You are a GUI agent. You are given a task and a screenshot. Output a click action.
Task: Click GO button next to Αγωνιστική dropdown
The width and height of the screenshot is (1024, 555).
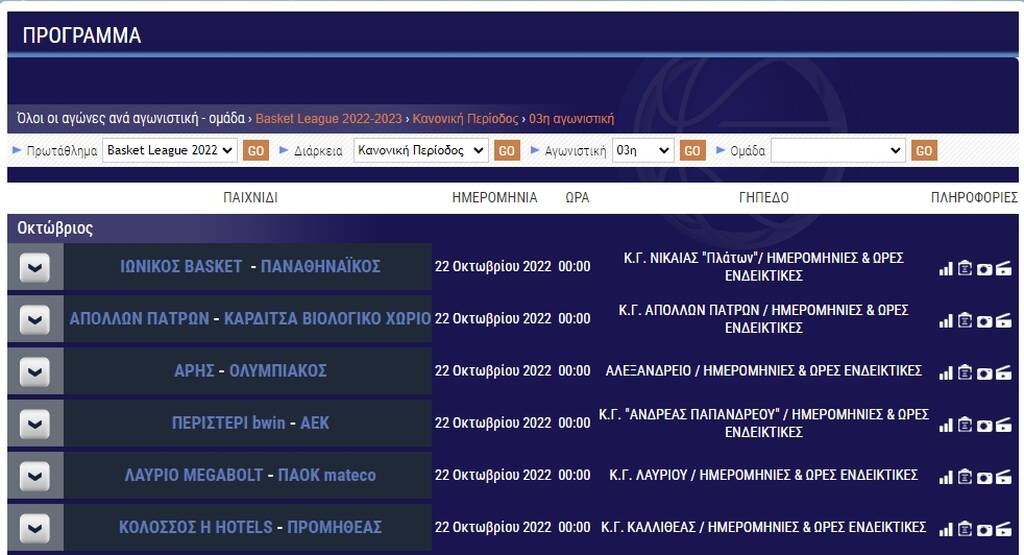coord(692,151)
